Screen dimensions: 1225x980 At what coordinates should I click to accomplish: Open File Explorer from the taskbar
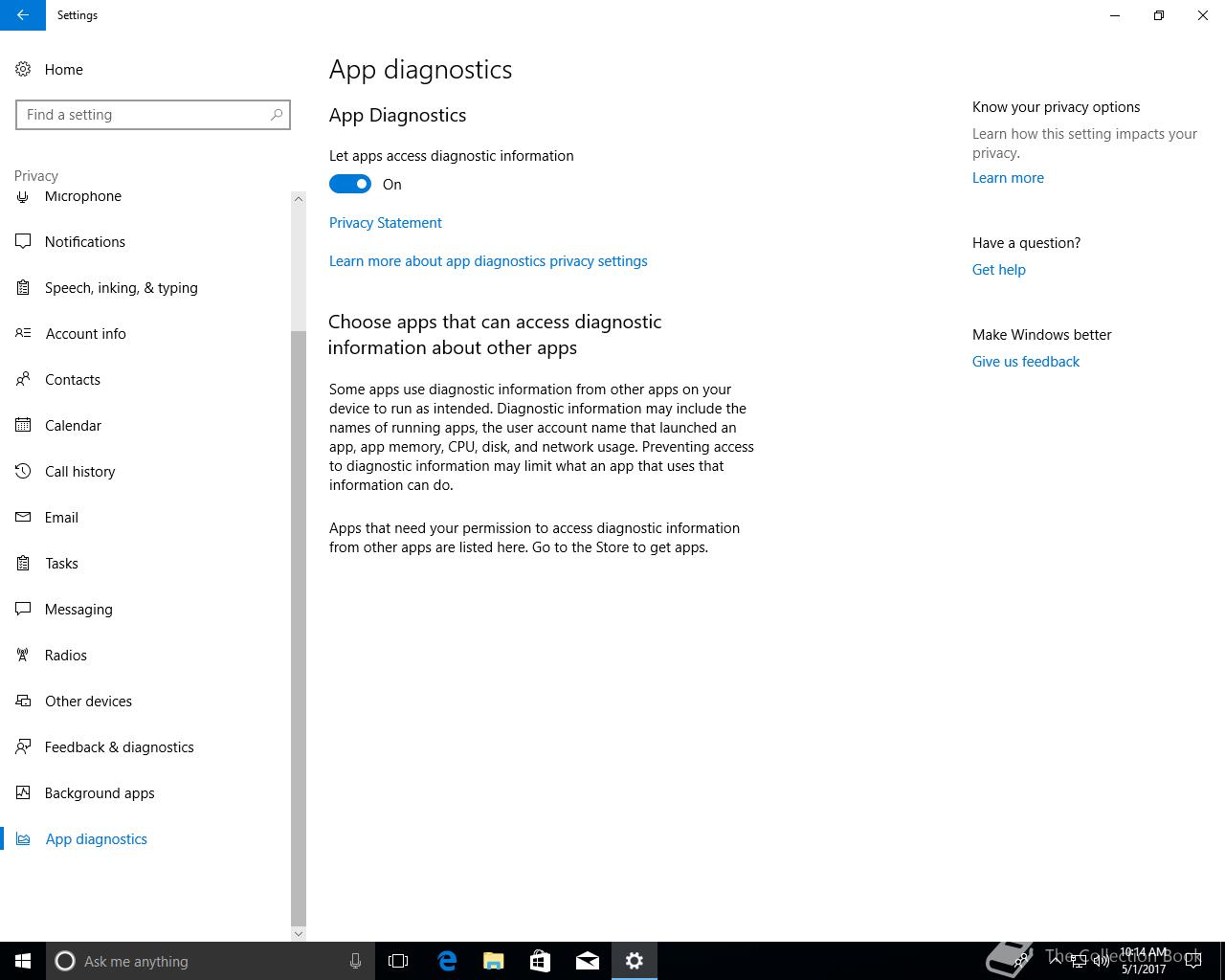pyautogui.click(x=494, y=961)
